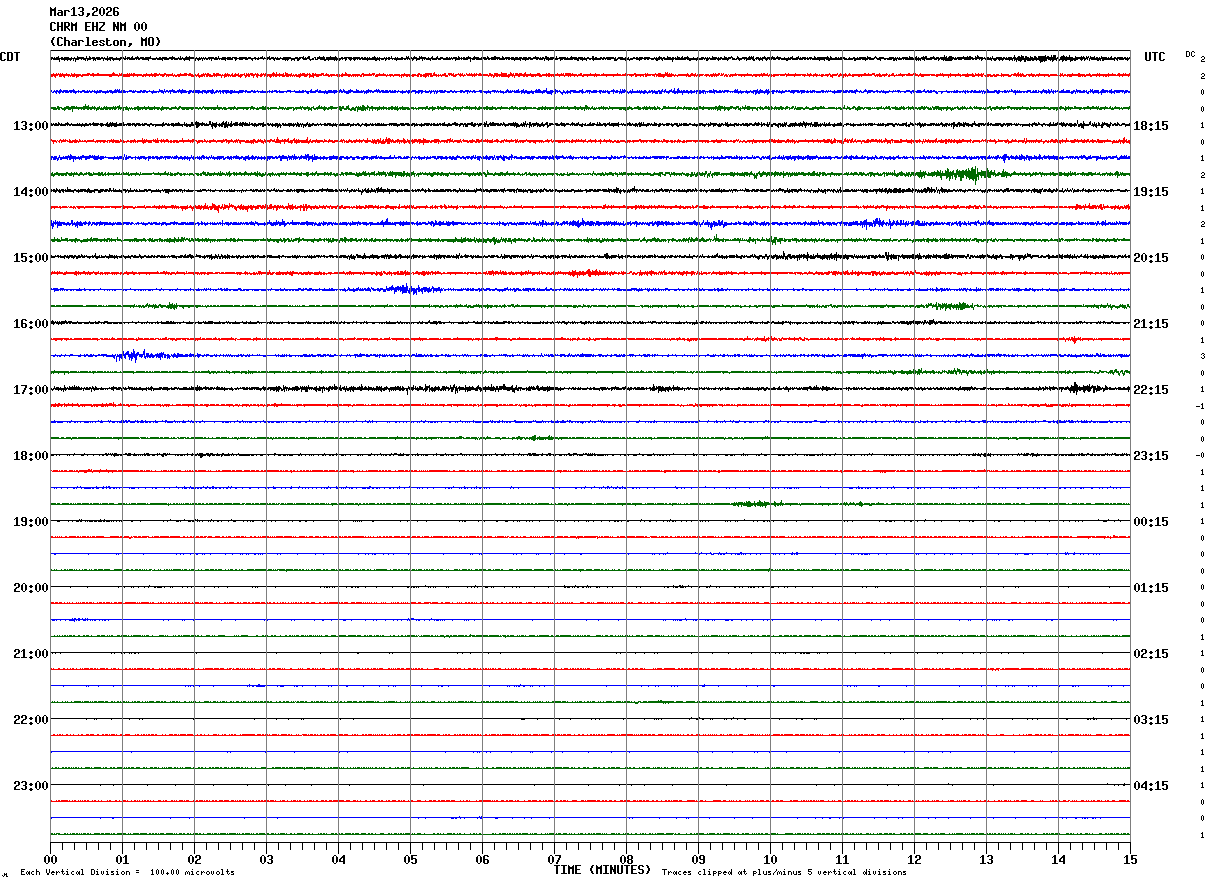The height and width of the screenshot is (886, 1210).
Task: Select minute 11 on bottom time axis
Action: (x=842, y=859)
